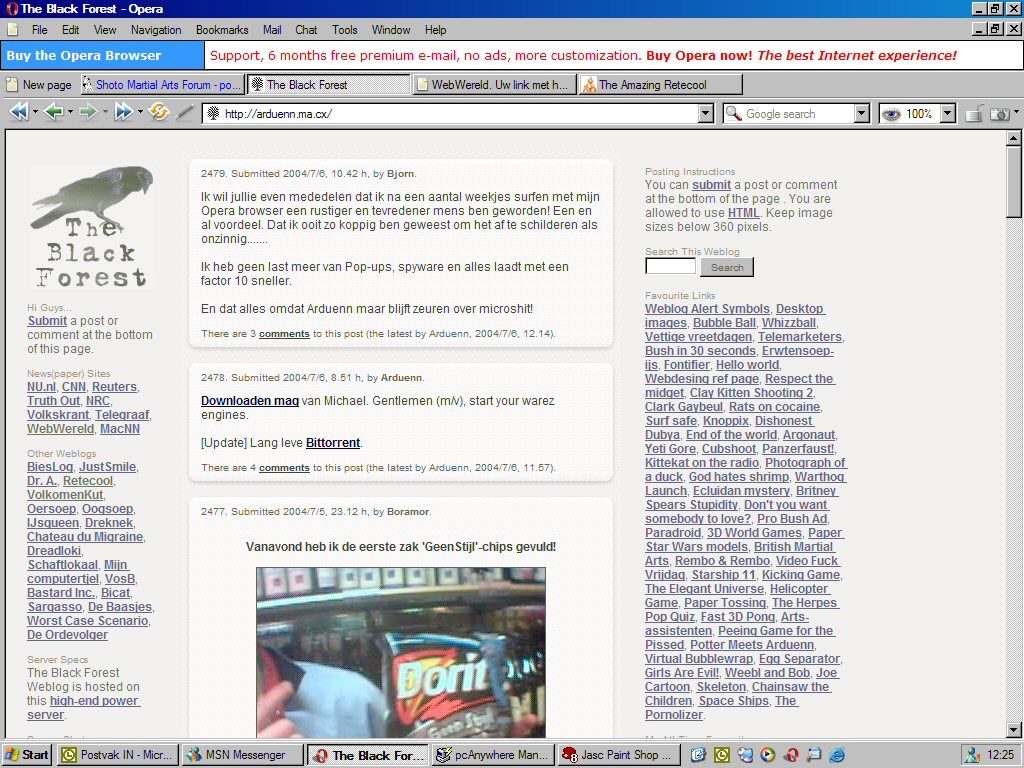Click the Buy the Opera Browser banner
Screen dimensions: 1024x768
103,56
